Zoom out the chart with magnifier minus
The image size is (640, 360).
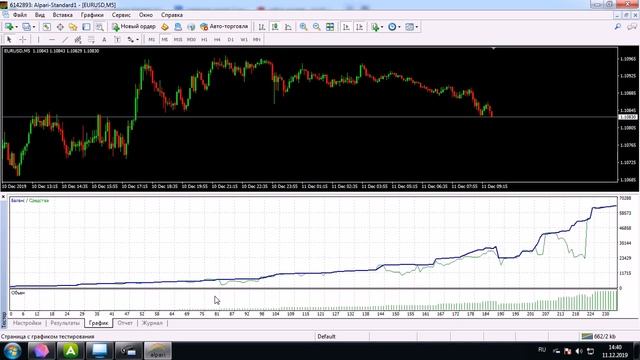click(316, 27)
